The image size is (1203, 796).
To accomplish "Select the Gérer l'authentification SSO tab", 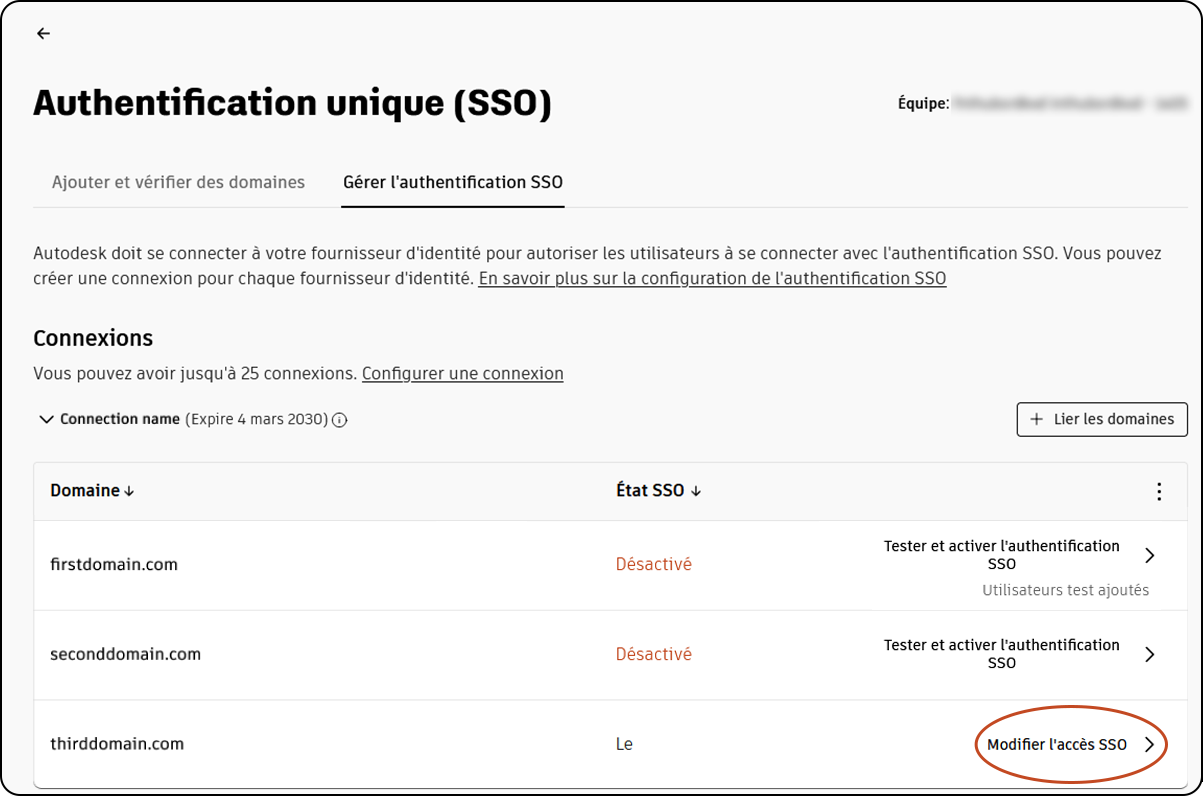I will pyautogui.click(x=452, y=182).
